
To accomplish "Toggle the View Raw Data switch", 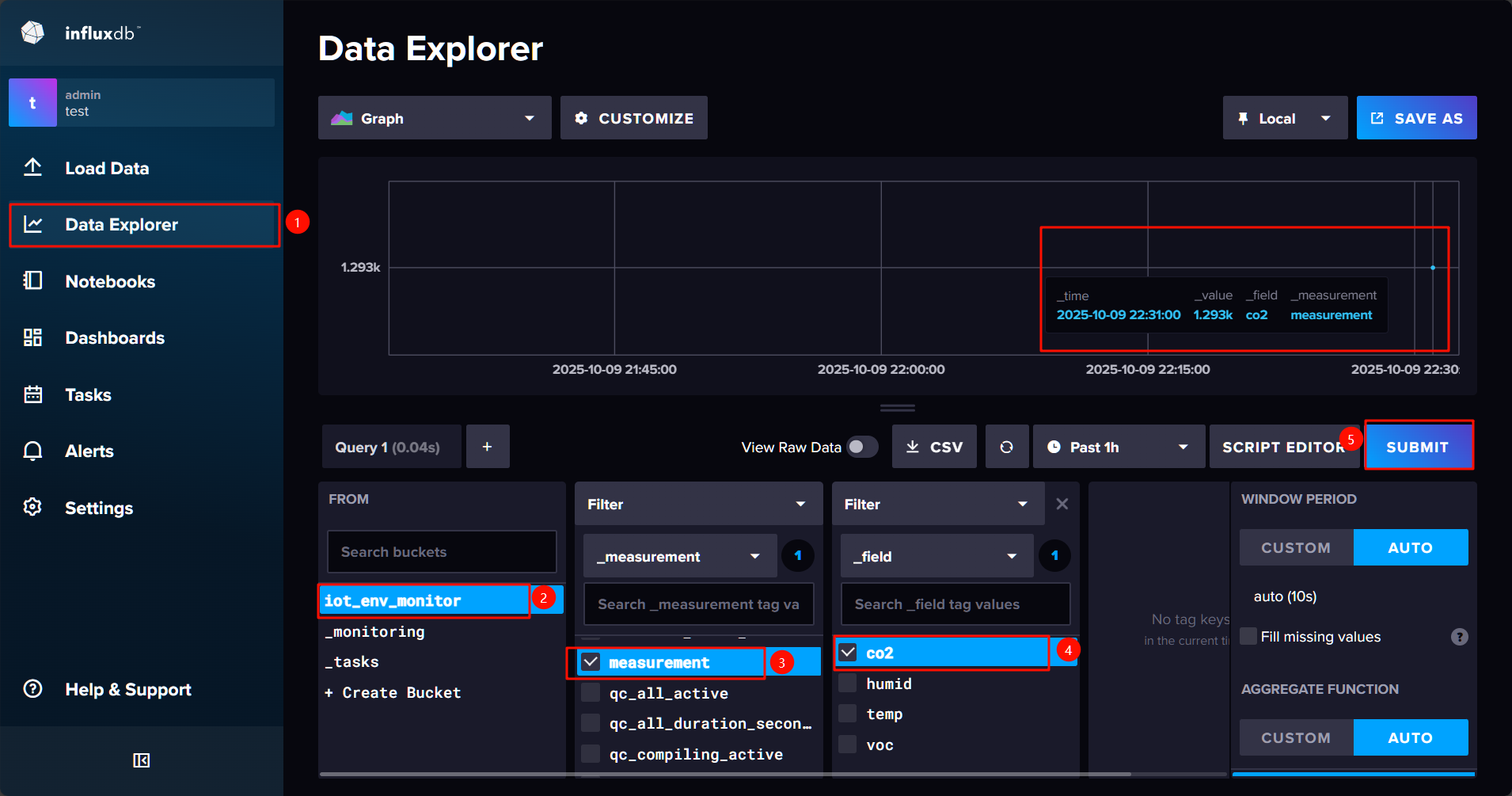I will click(862, 447).
